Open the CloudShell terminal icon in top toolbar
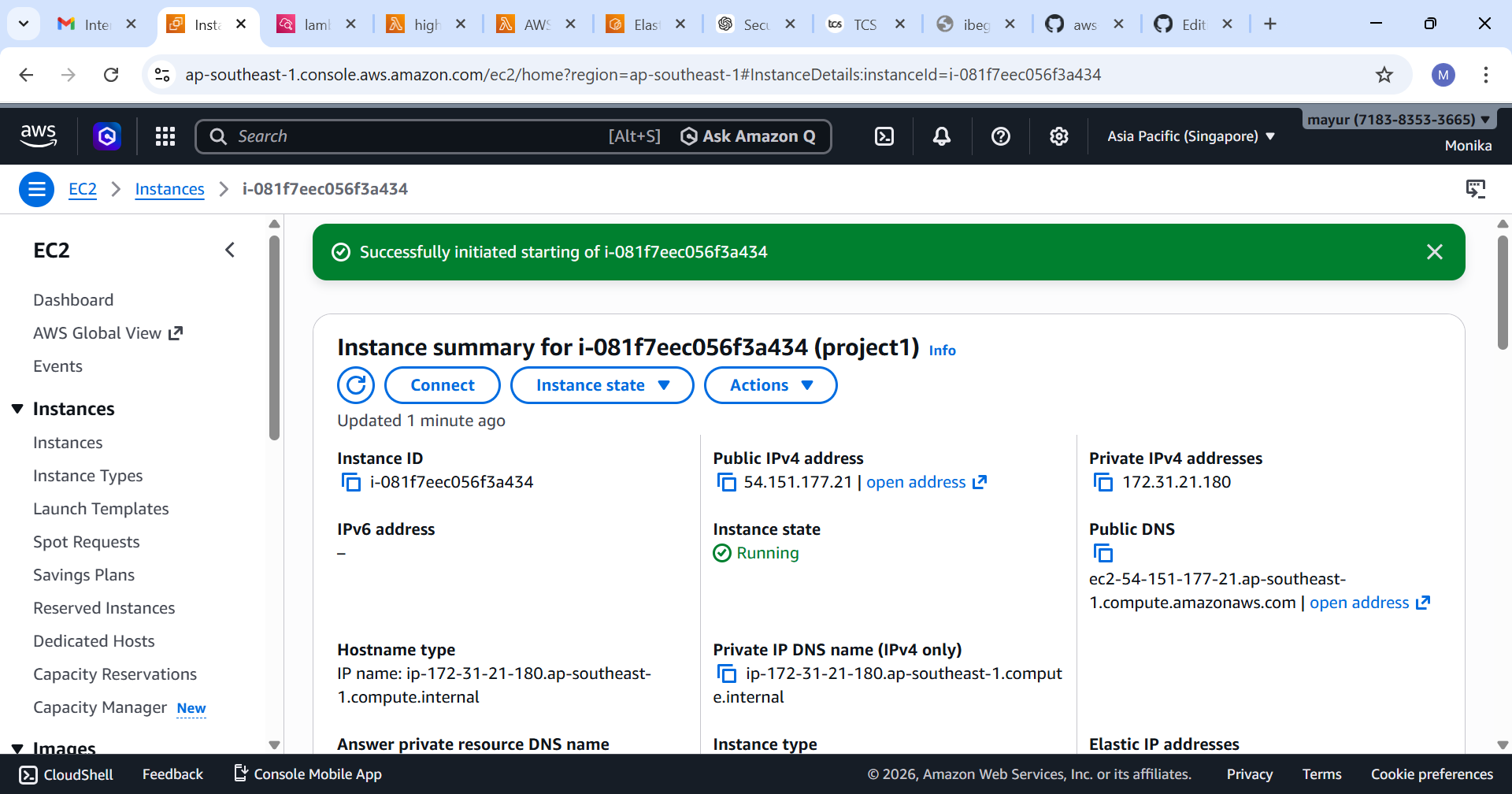This screenshot has width=1512, height=794. 884,135
